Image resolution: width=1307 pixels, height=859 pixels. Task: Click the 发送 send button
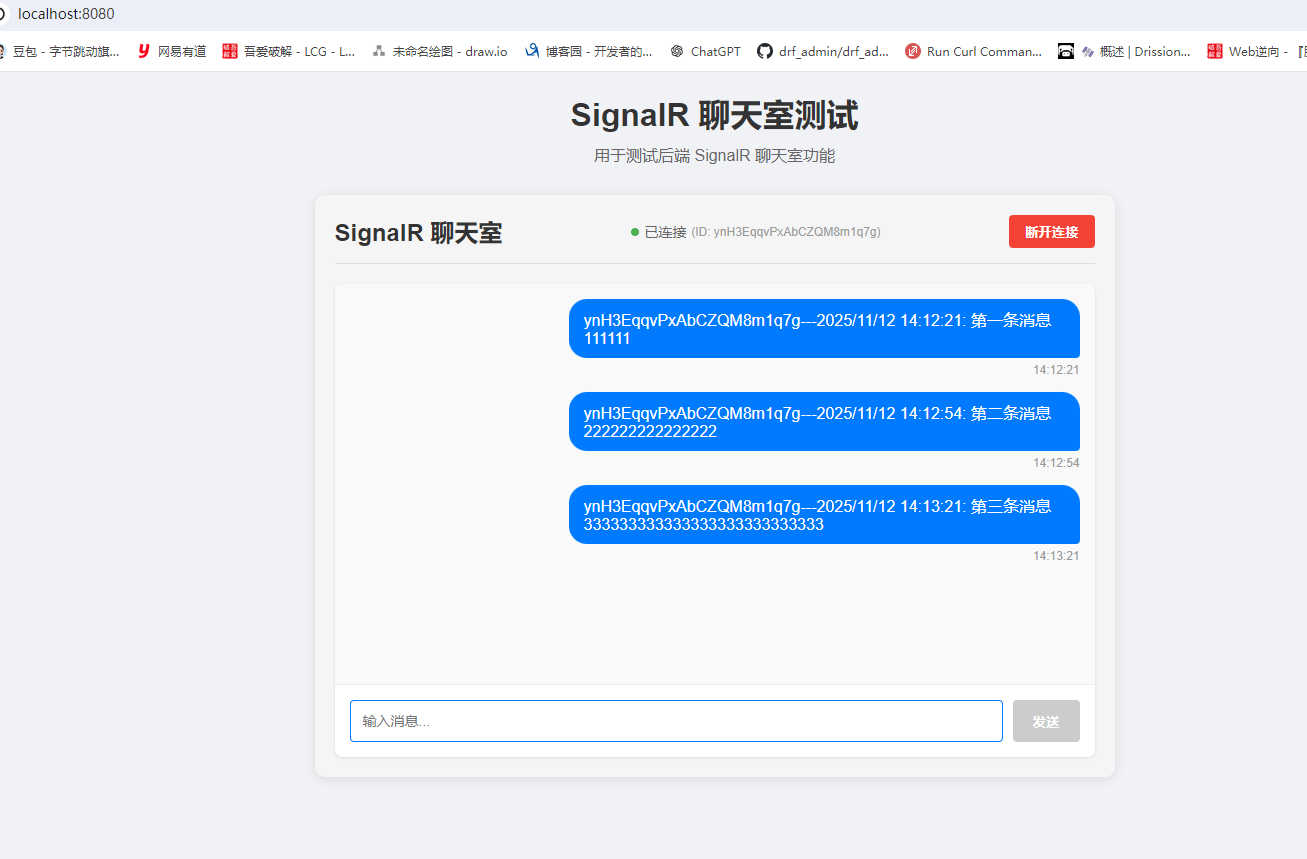point(1046,720)
